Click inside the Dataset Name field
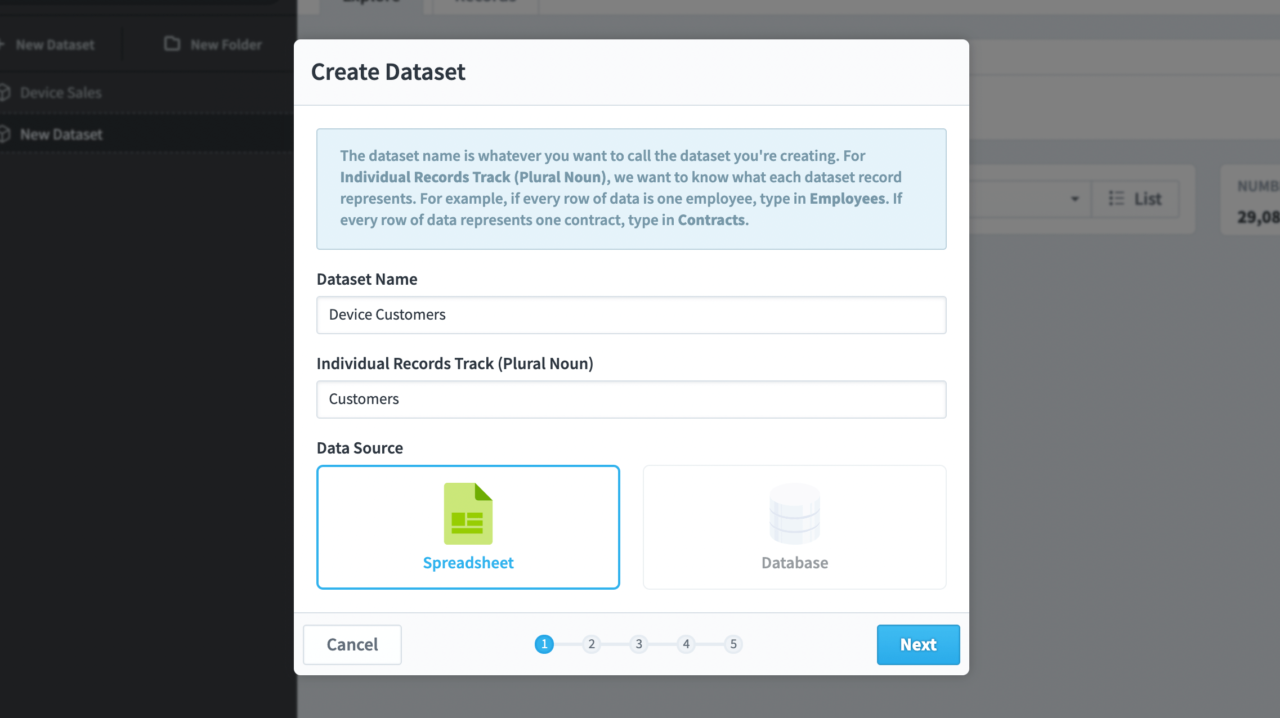The image size is (1280, 718). 631,314
